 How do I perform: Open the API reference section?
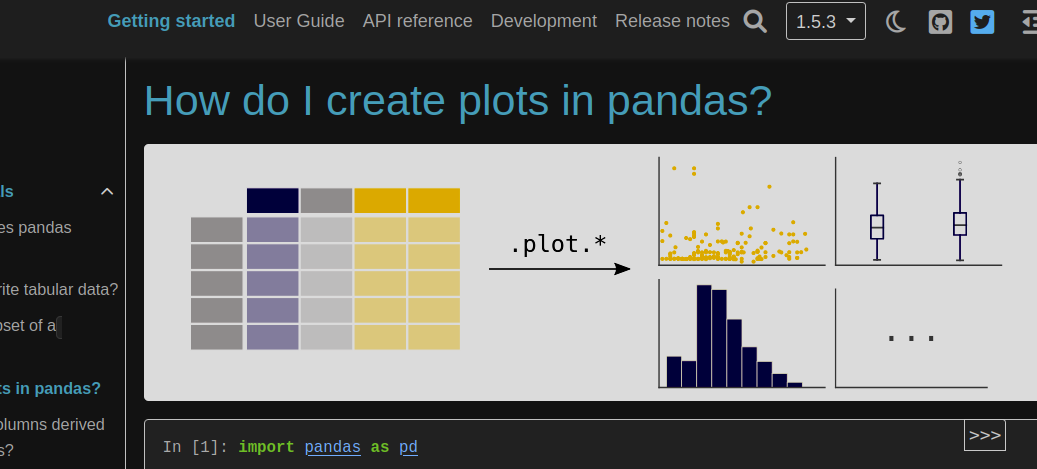coord(417,21)
